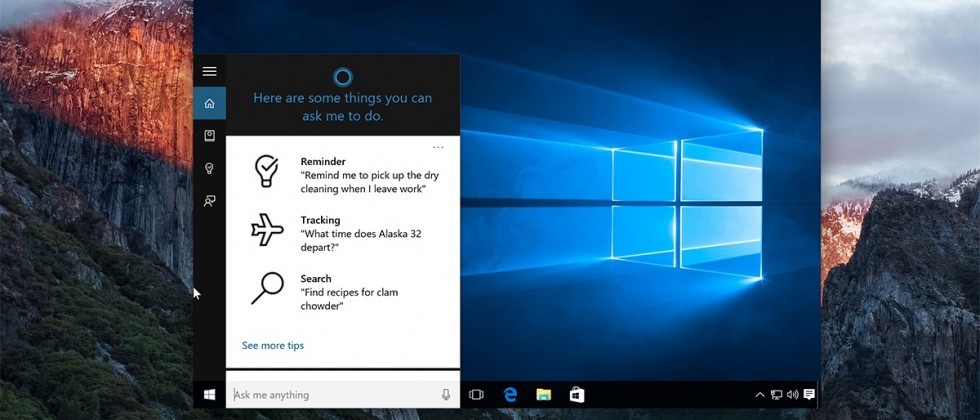The width and height of the screenshot is (980, 420).
Task: Open Task View from the taskbar
Action: click(x=476, y=395)
